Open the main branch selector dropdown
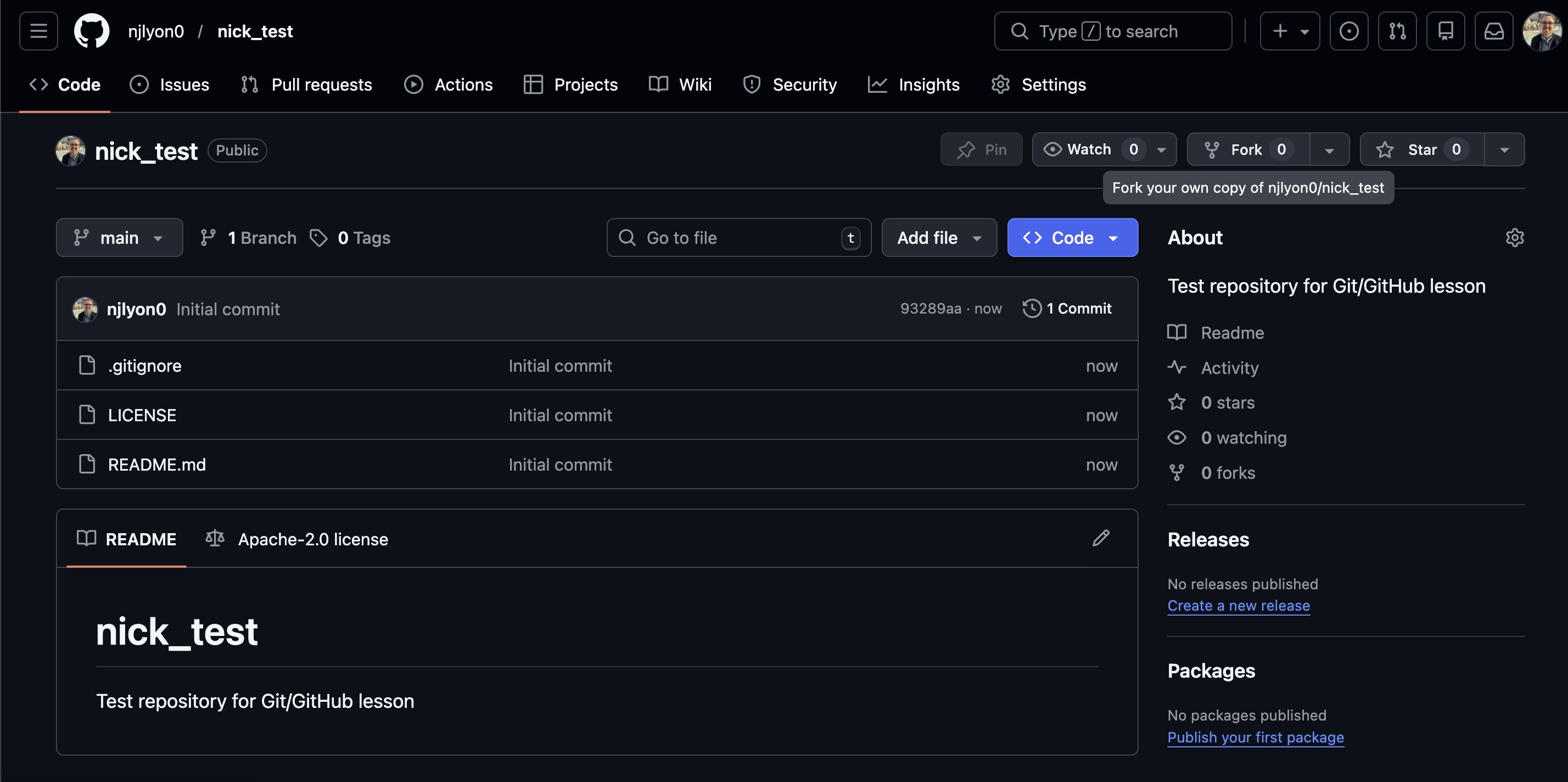This screenshot has height=782, width=1568. click(119, 238)
